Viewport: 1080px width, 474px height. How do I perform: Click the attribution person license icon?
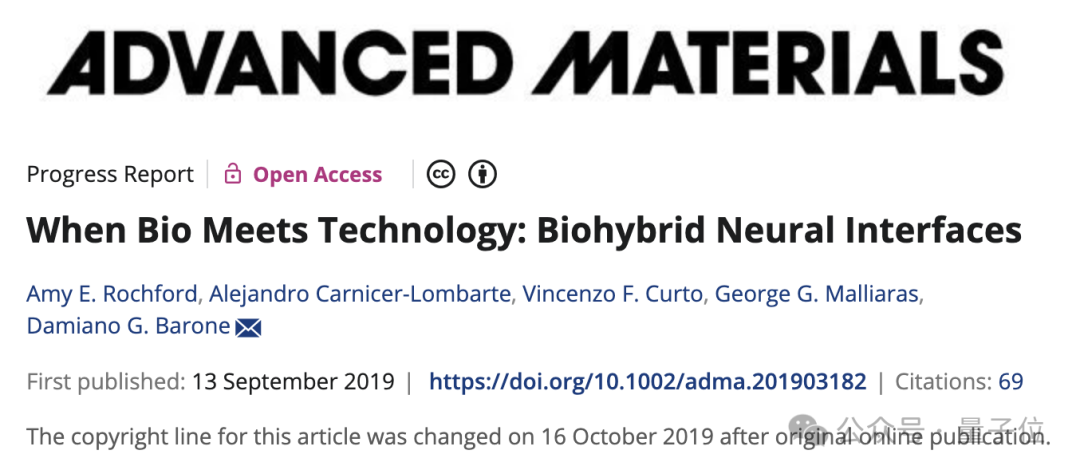point(482,174)
